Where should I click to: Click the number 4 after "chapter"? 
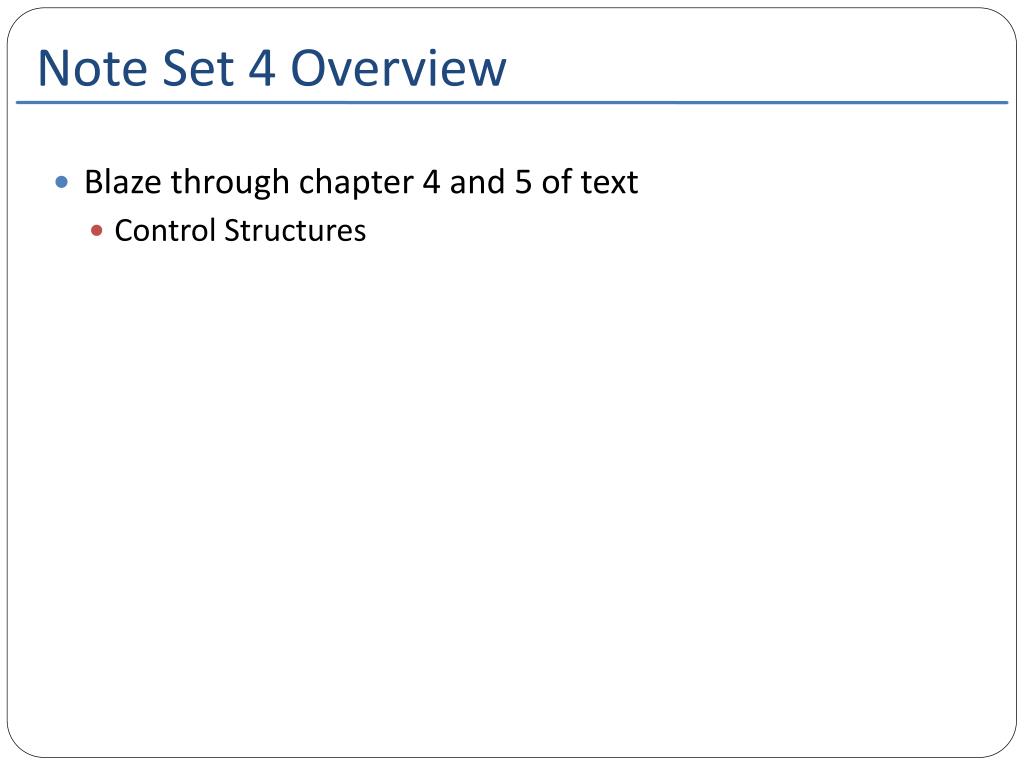431,182
